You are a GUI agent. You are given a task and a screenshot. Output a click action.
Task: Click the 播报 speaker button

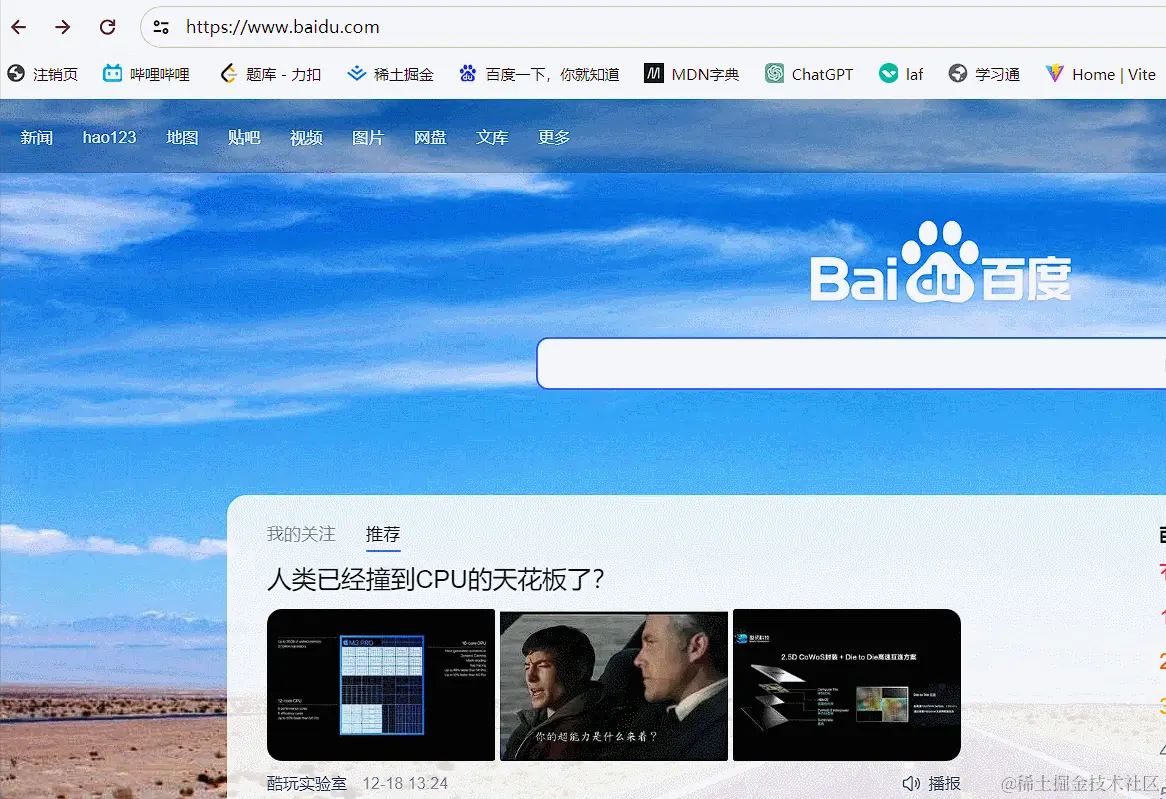click(x=931, y=783)
